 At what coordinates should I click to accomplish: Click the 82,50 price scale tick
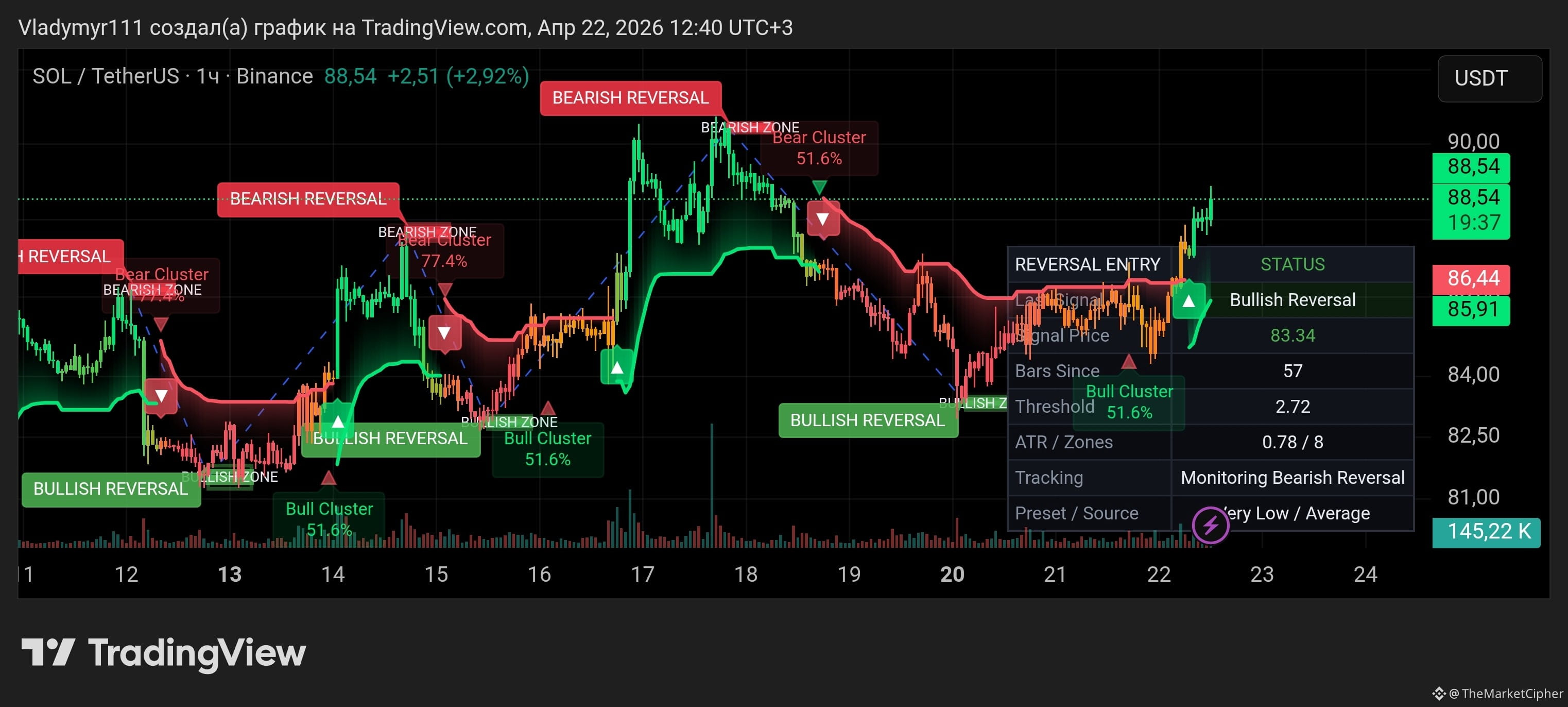1473,435
